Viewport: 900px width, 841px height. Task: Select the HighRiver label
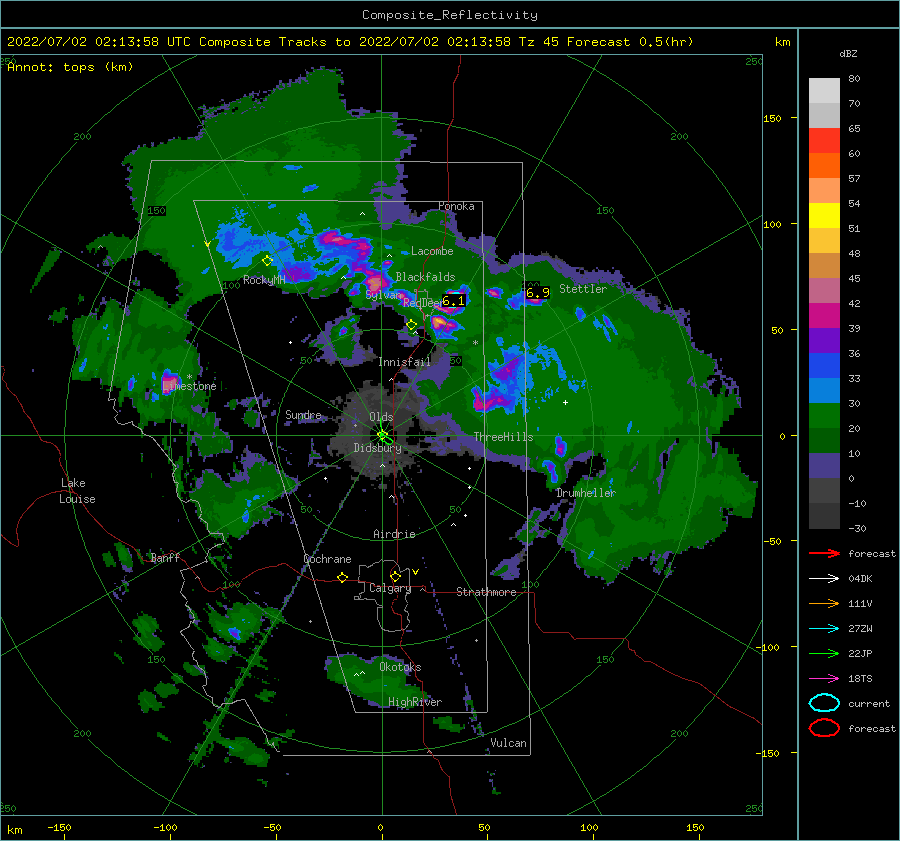415,702
